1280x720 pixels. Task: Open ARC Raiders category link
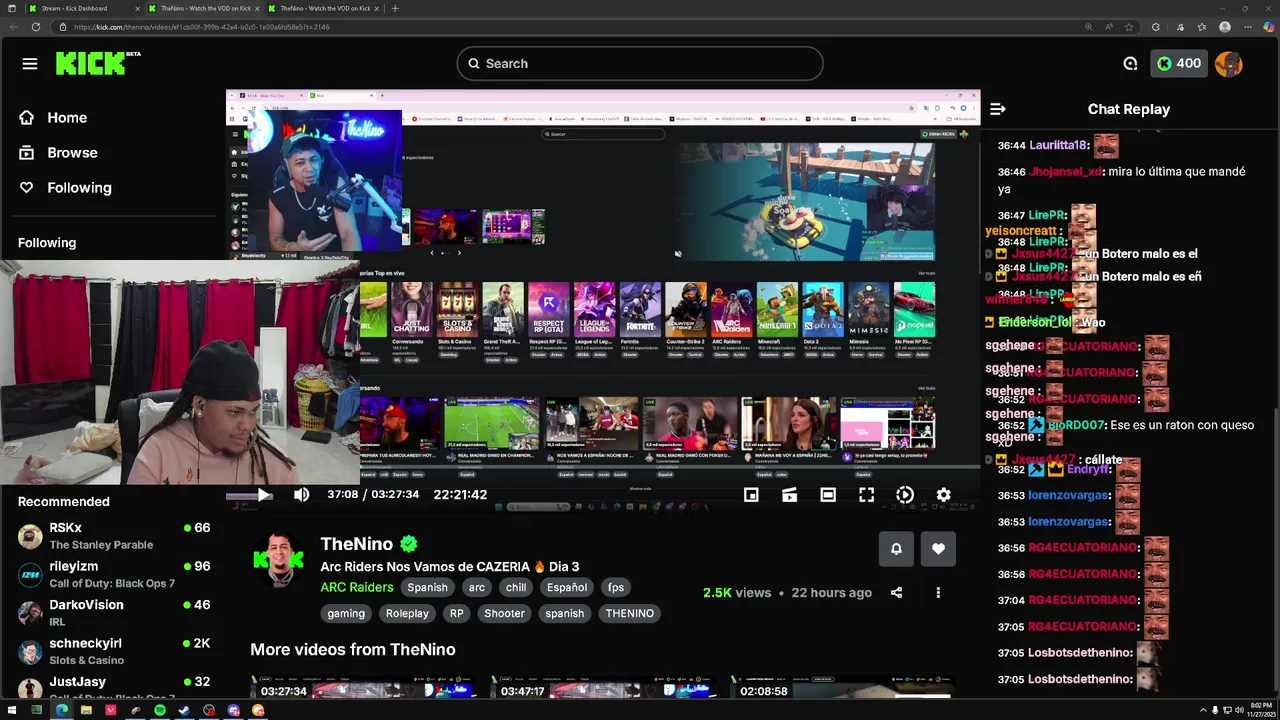pos(357,587)
